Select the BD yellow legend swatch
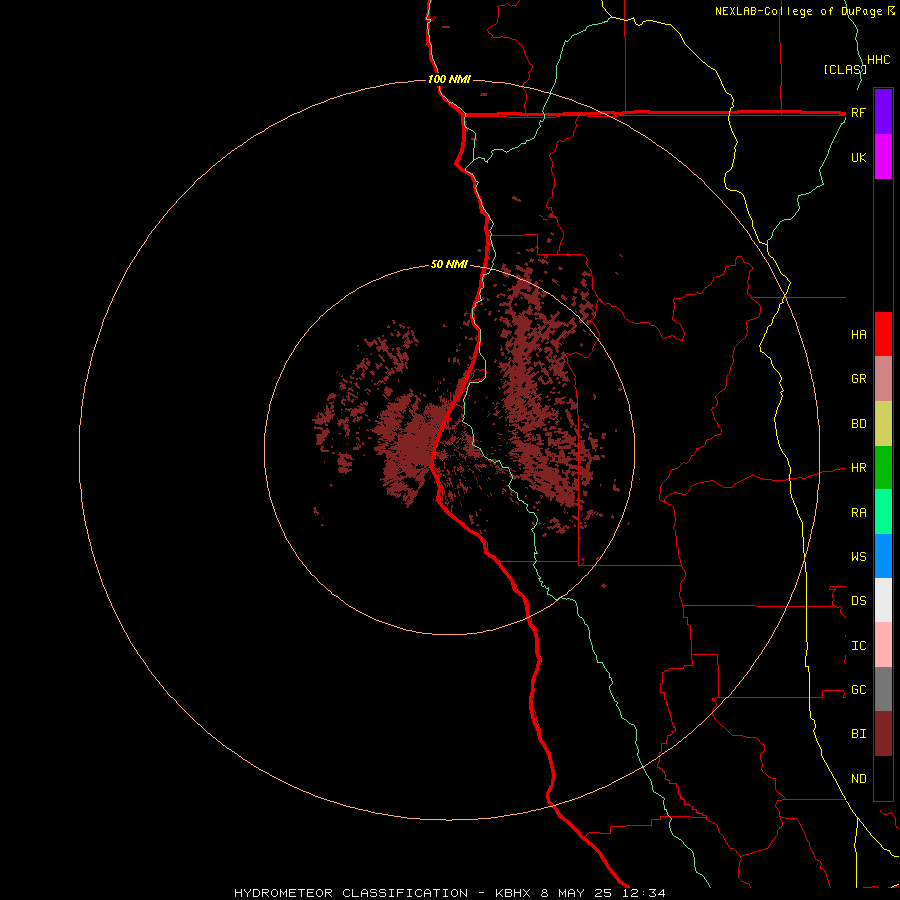 coord(883,424)
